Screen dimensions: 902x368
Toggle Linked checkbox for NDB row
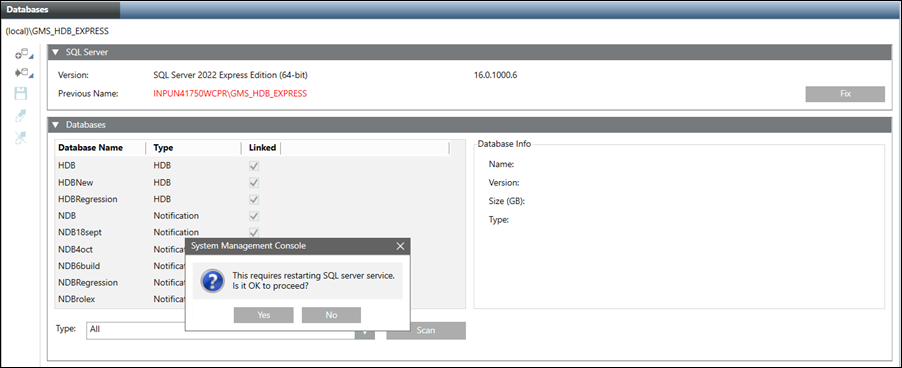coord(254,216)
